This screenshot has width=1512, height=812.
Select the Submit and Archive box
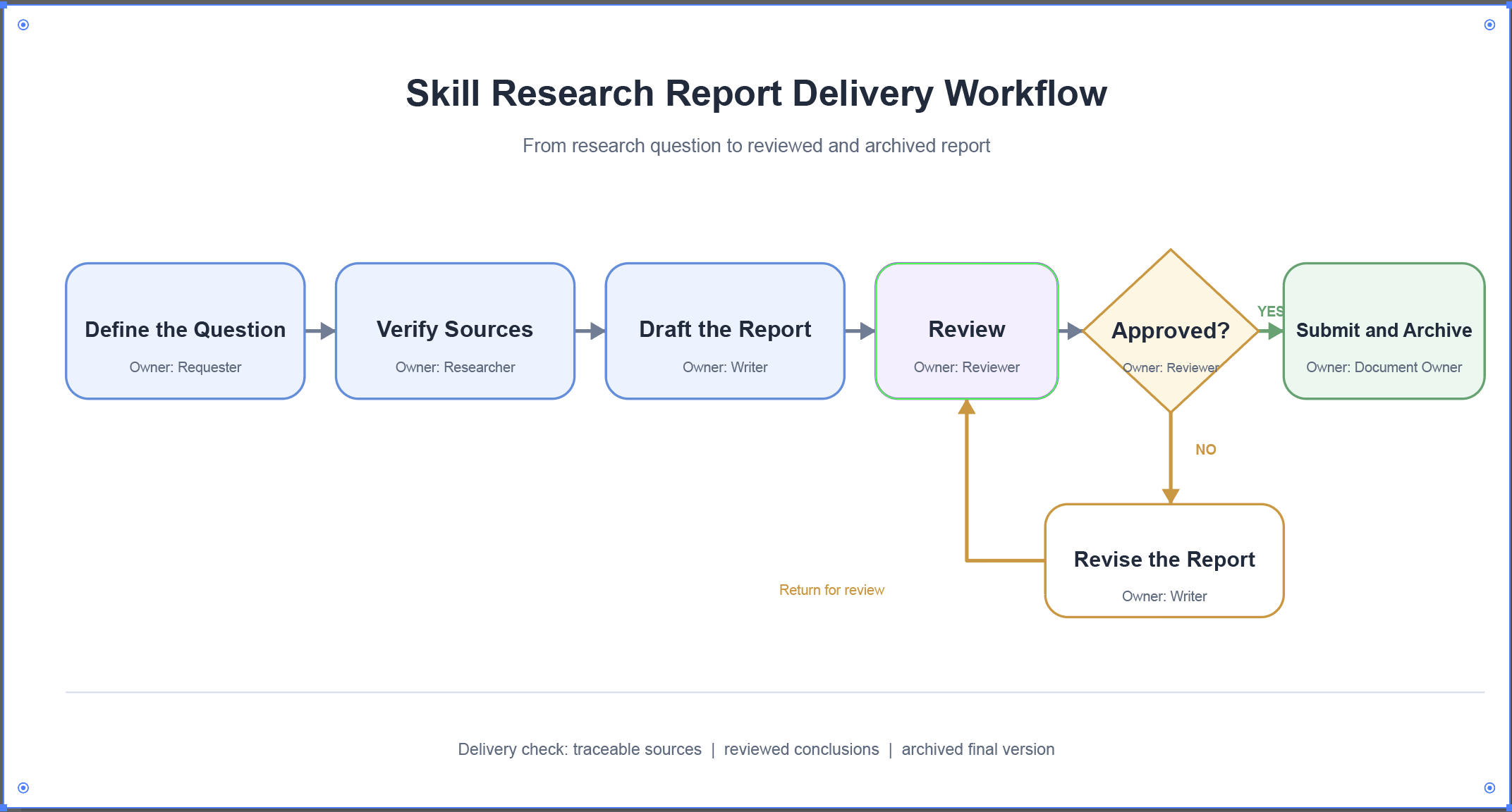[x=1384, y=331]
